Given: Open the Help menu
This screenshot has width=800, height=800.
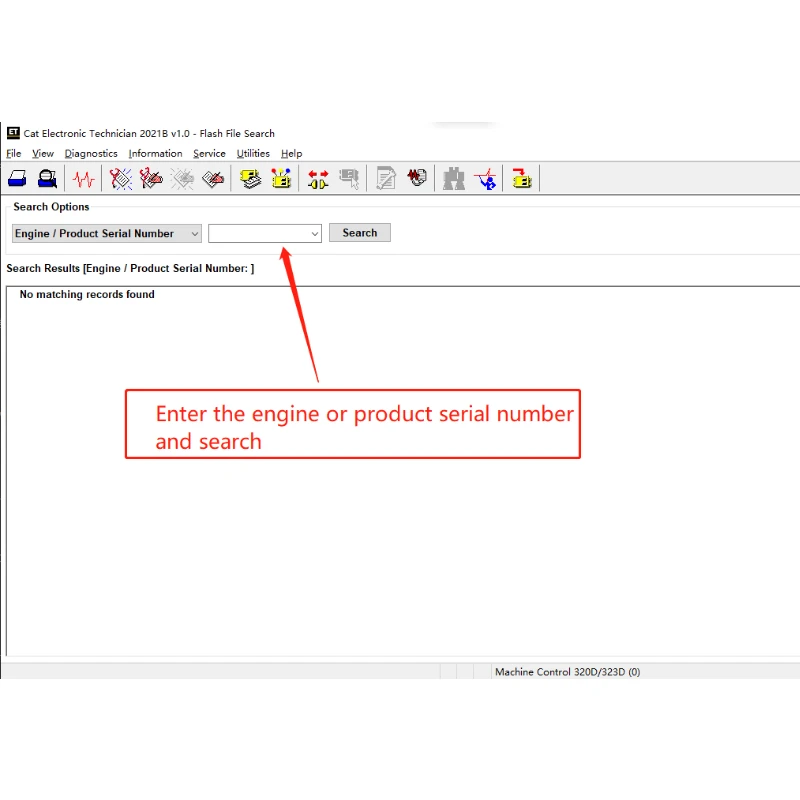Looking at the screenshot, I should (291, 154).
